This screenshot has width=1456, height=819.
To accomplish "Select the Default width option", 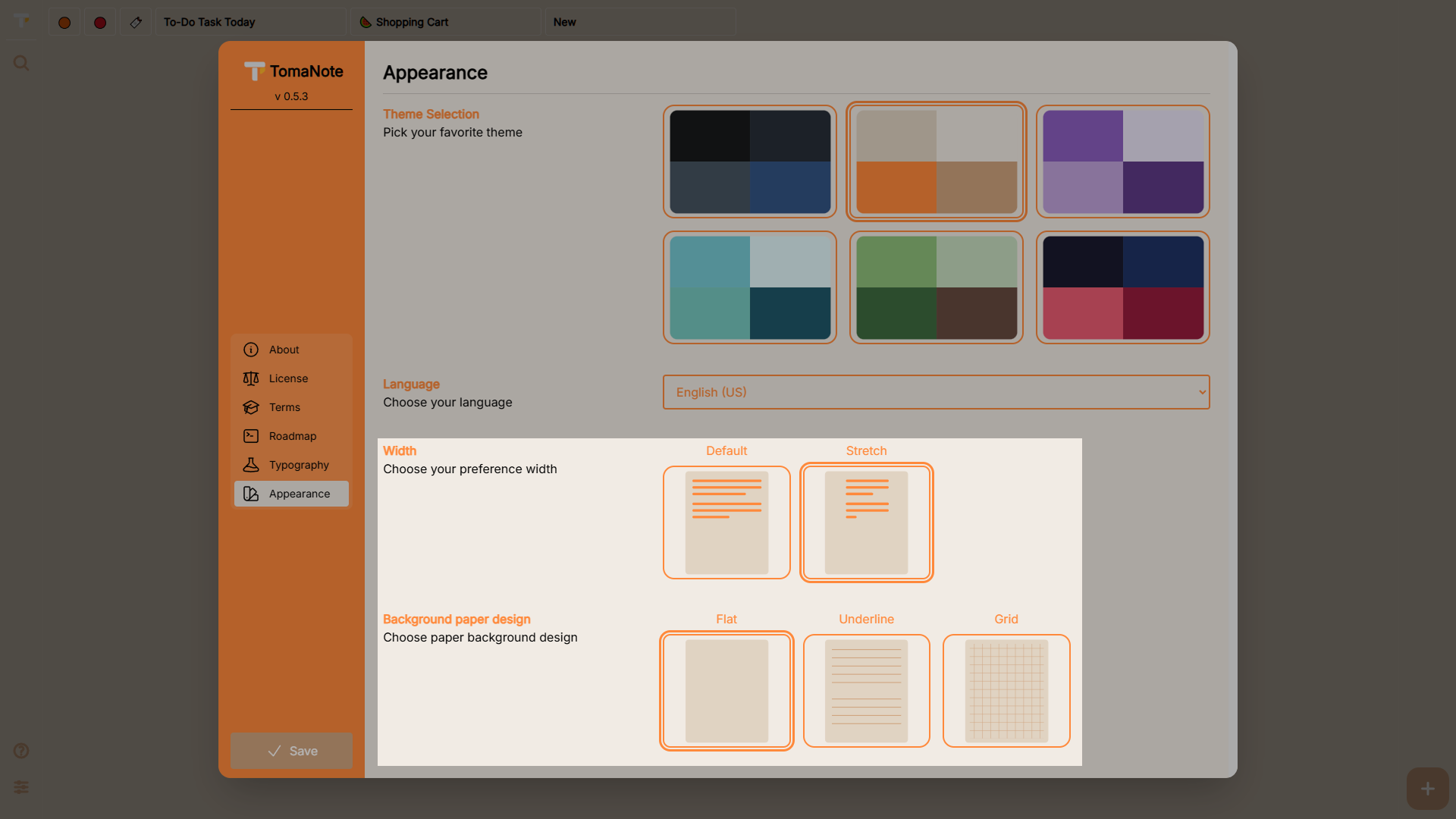I will [x=726, y=522].
